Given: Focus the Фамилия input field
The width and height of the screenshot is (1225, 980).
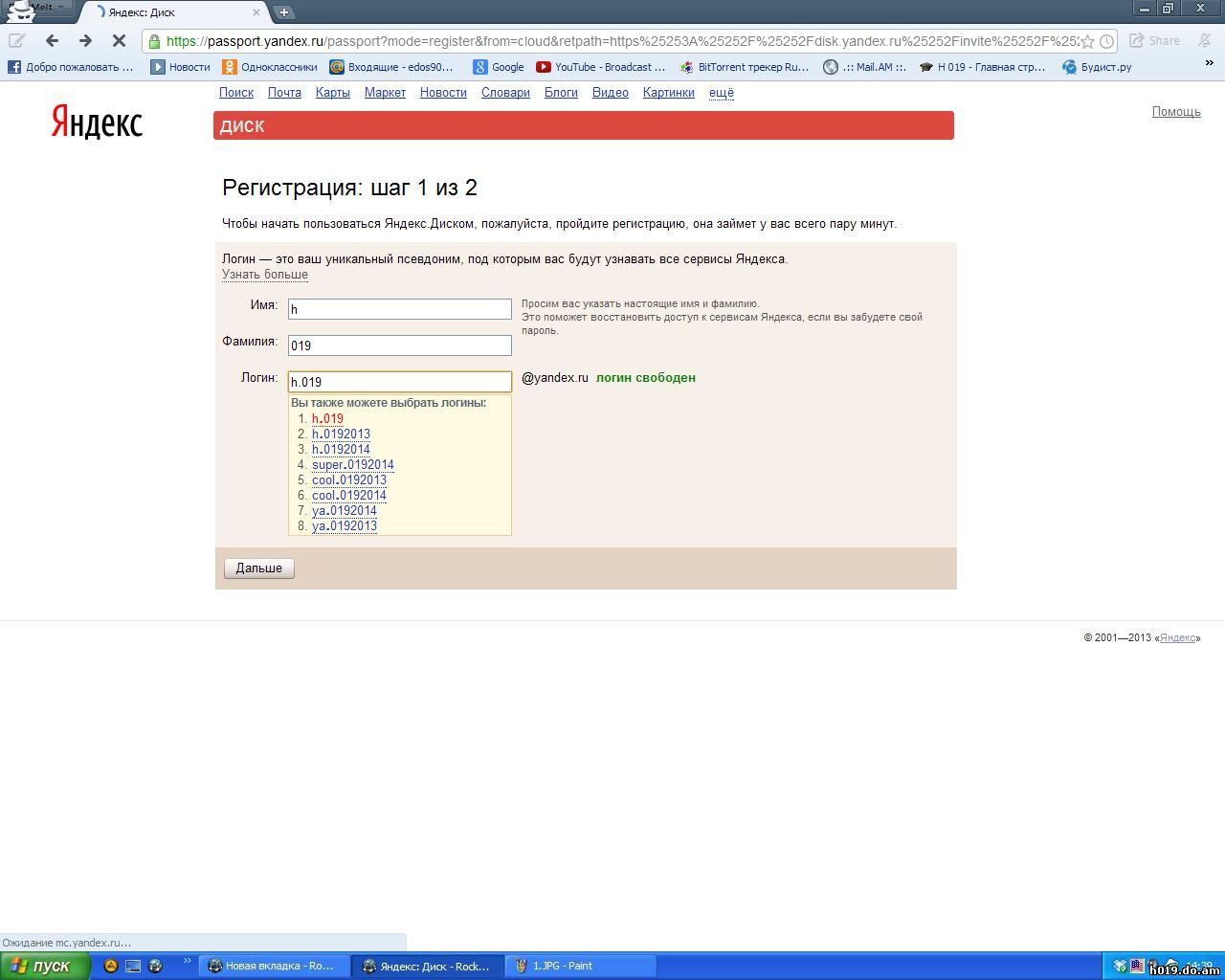Looking at the screenshot, I should pyautogui.click(x=400, y=345).
